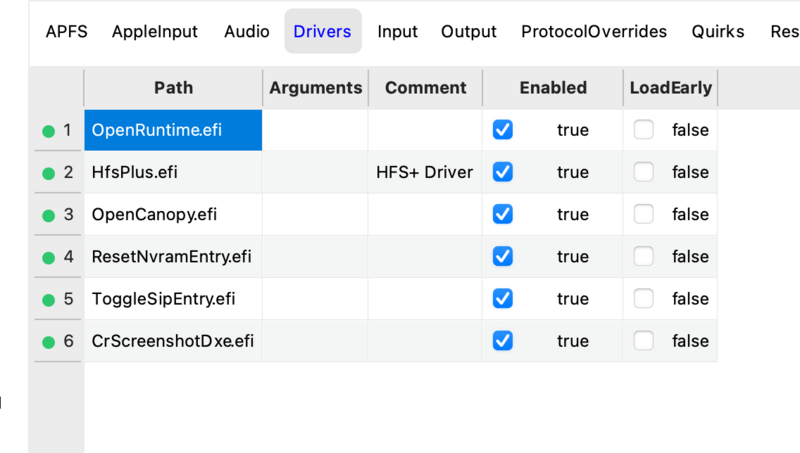
Task: Sort by the Path column header
Action: (x=173, y=88)
